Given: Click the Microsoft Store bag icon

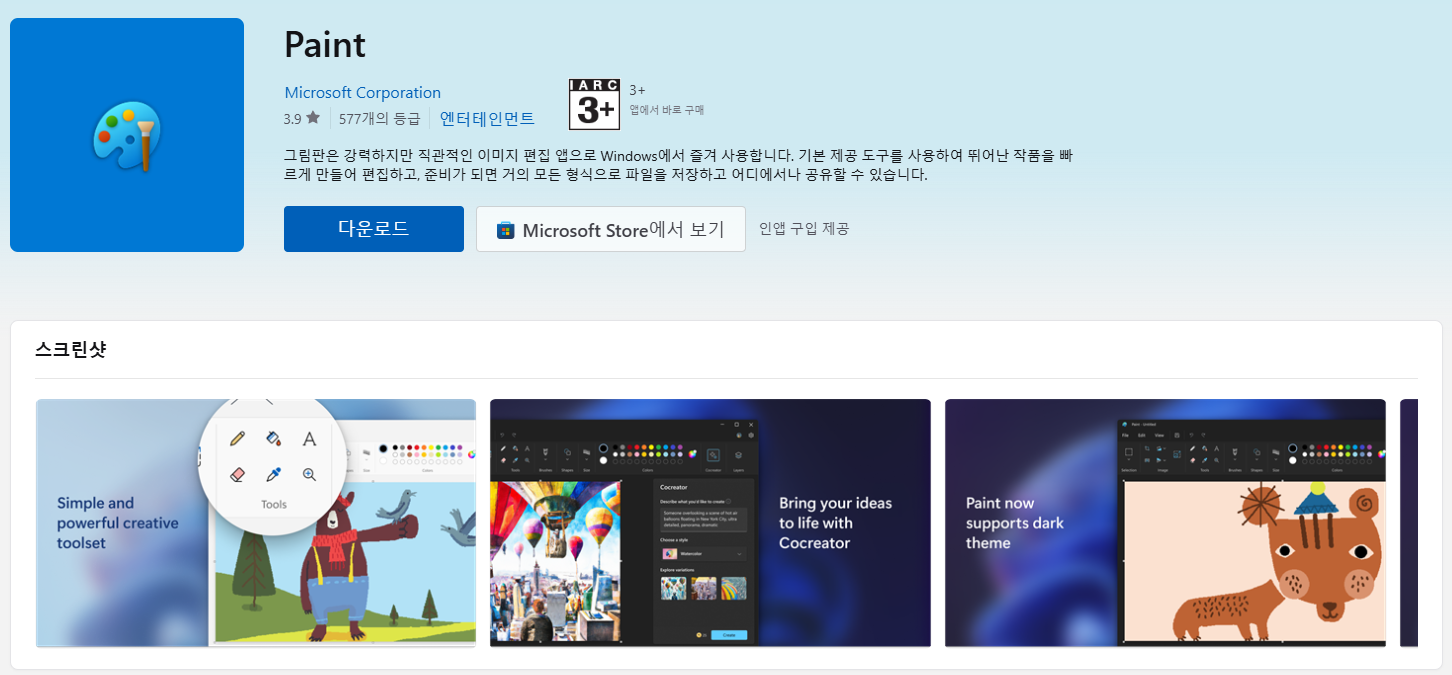Looking at the screenshot, I should click(506, 231).
